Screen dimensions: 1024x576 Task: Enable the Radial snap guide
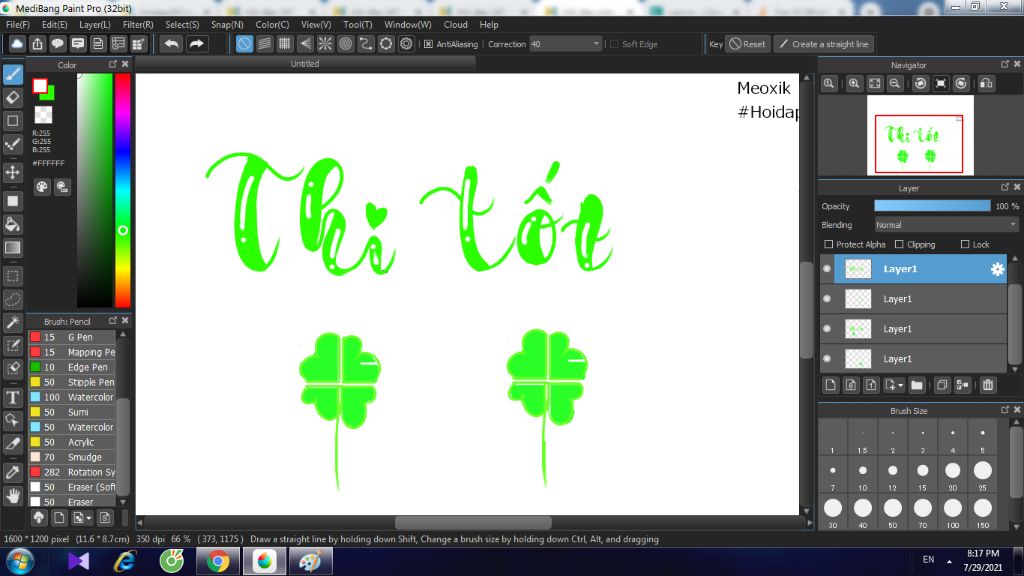(x=325, y=44)
